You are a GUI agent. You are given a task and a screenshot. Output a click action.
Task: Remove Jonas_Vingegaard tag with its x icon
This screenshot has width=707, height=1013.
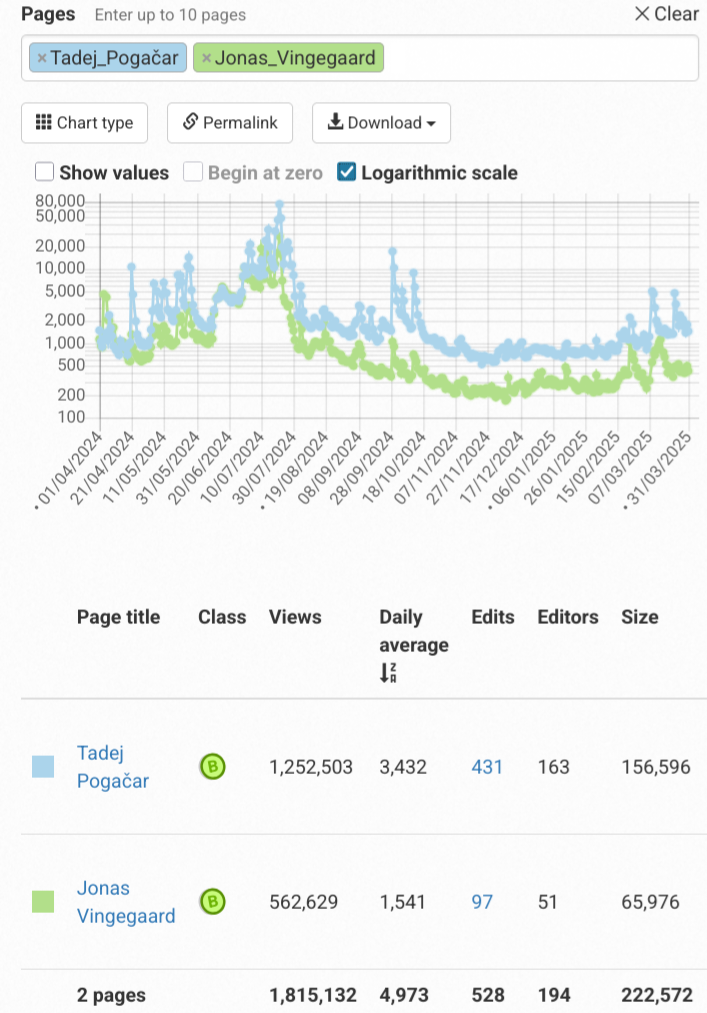point(206,58)
